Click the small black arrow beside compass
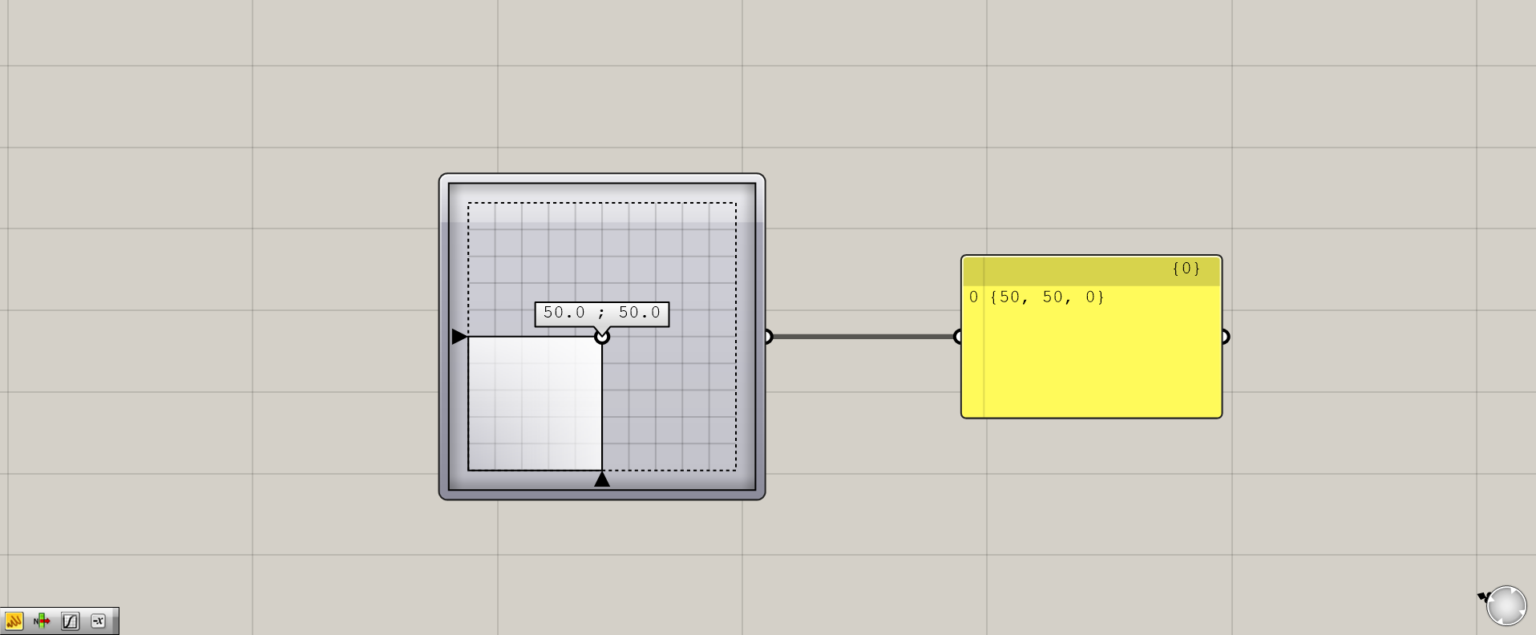1536x635 pixels. coord(1483,597)
